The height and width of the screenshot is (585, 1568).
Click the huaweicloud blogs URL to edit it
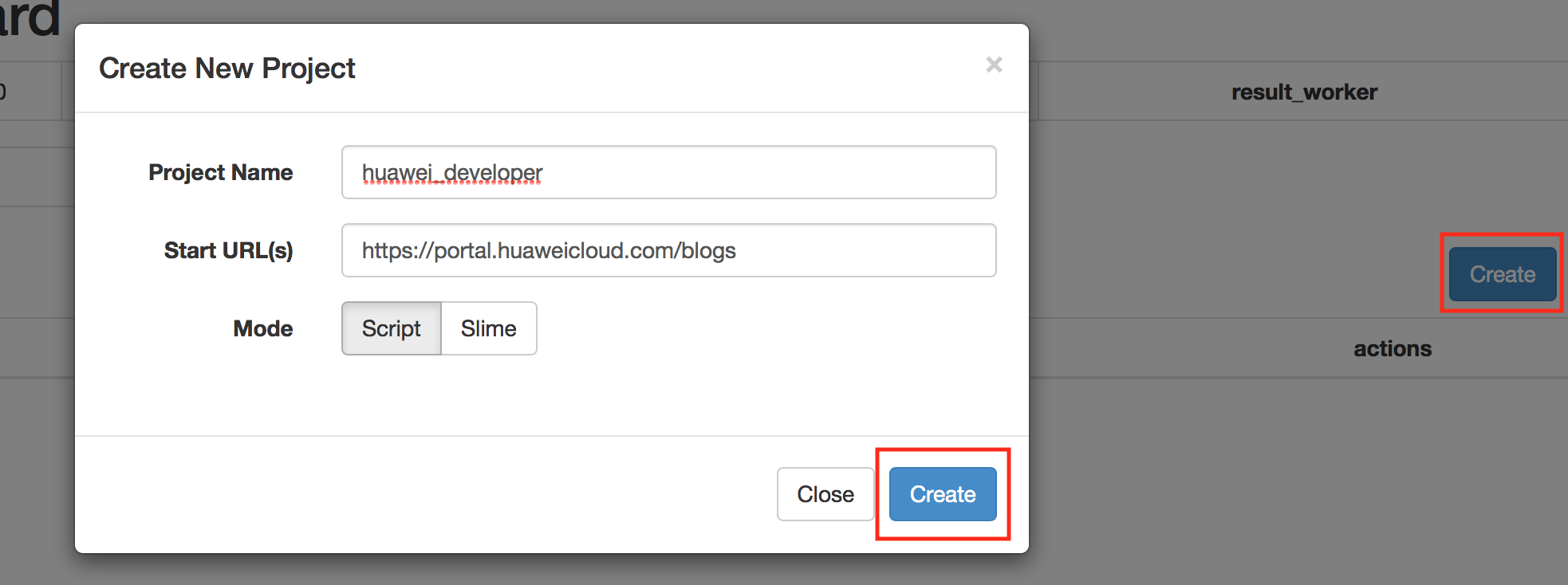(549, 250)
